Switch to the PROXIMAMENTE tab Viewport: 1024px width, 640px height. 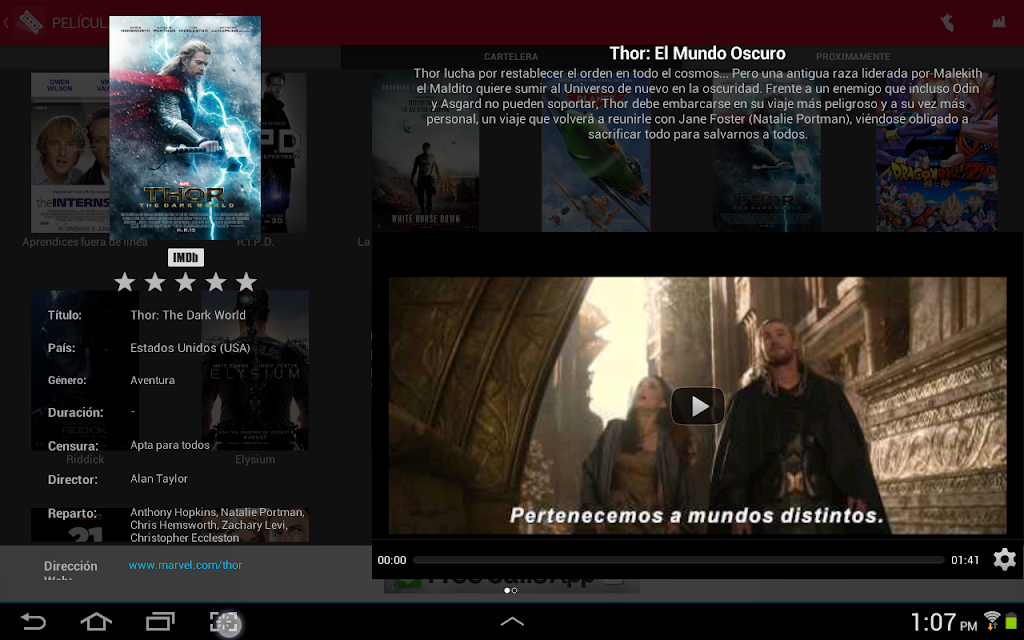tap(852, 57)
